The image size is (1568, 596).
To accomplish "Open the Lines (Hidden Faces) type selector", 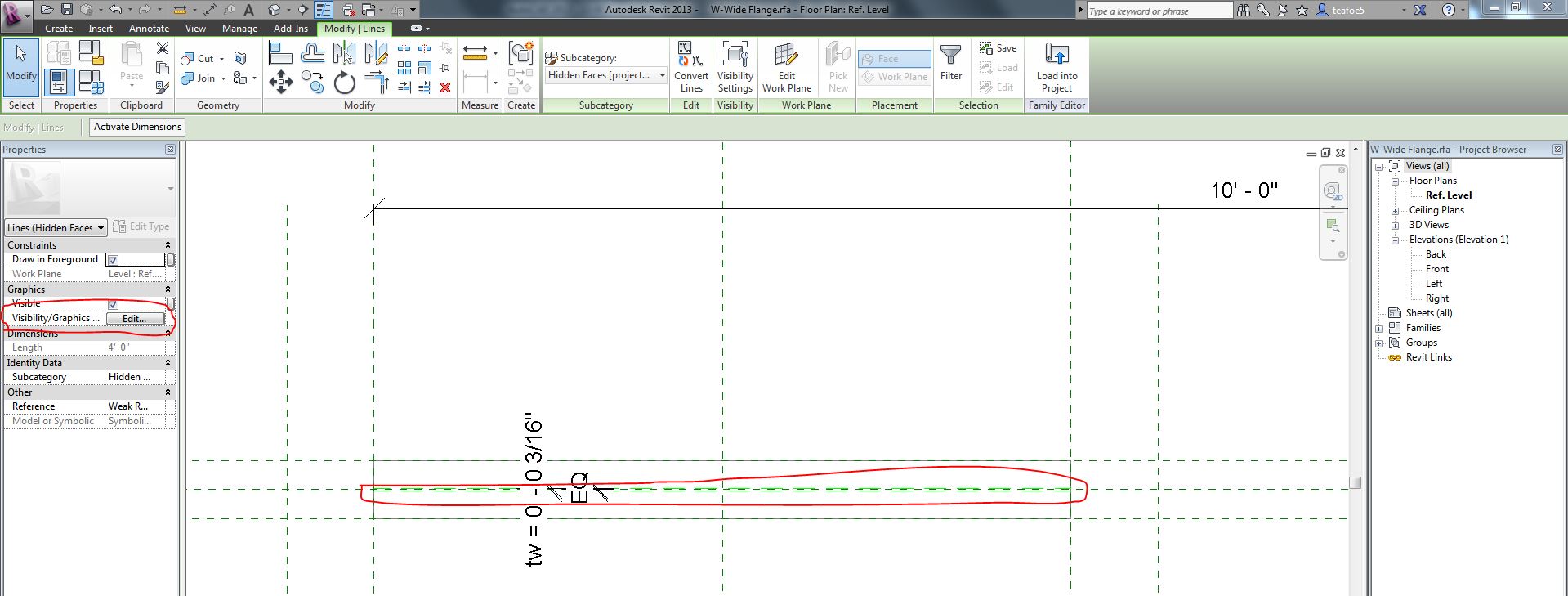I will 56,227.
